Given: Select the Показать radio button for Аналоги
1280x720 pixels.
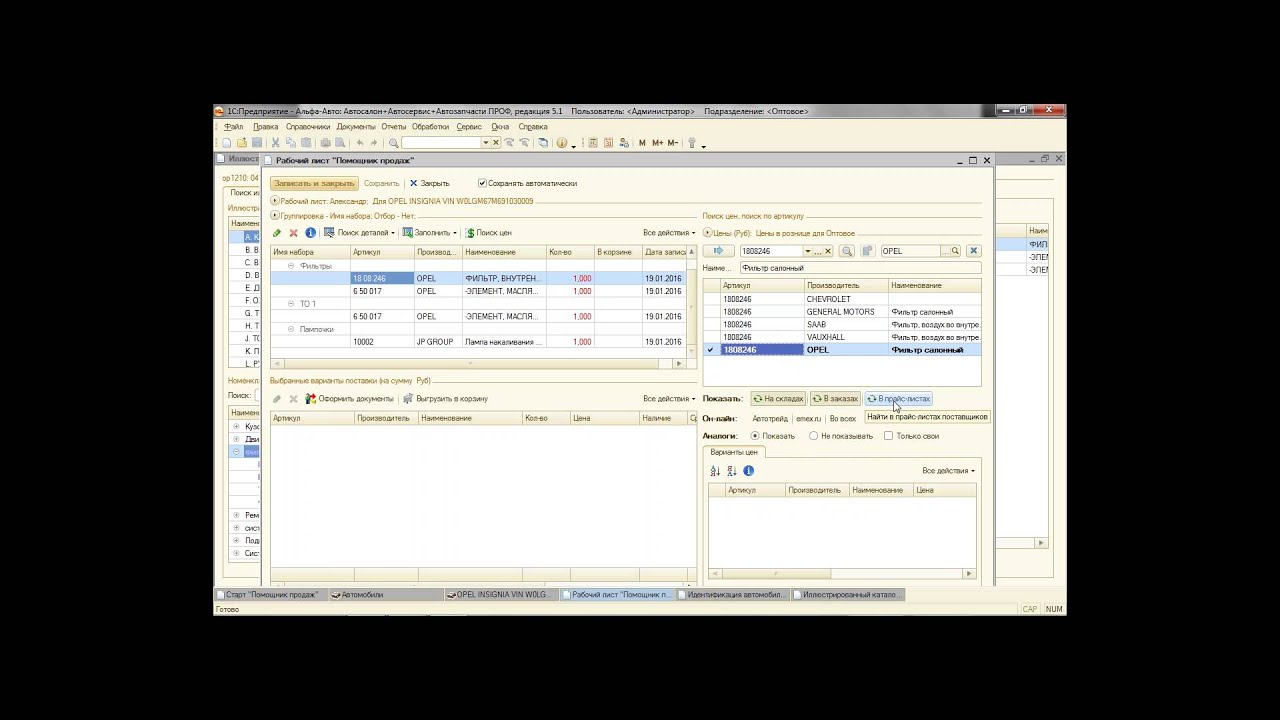Looking at the screenshot, I should pos(754,436).
